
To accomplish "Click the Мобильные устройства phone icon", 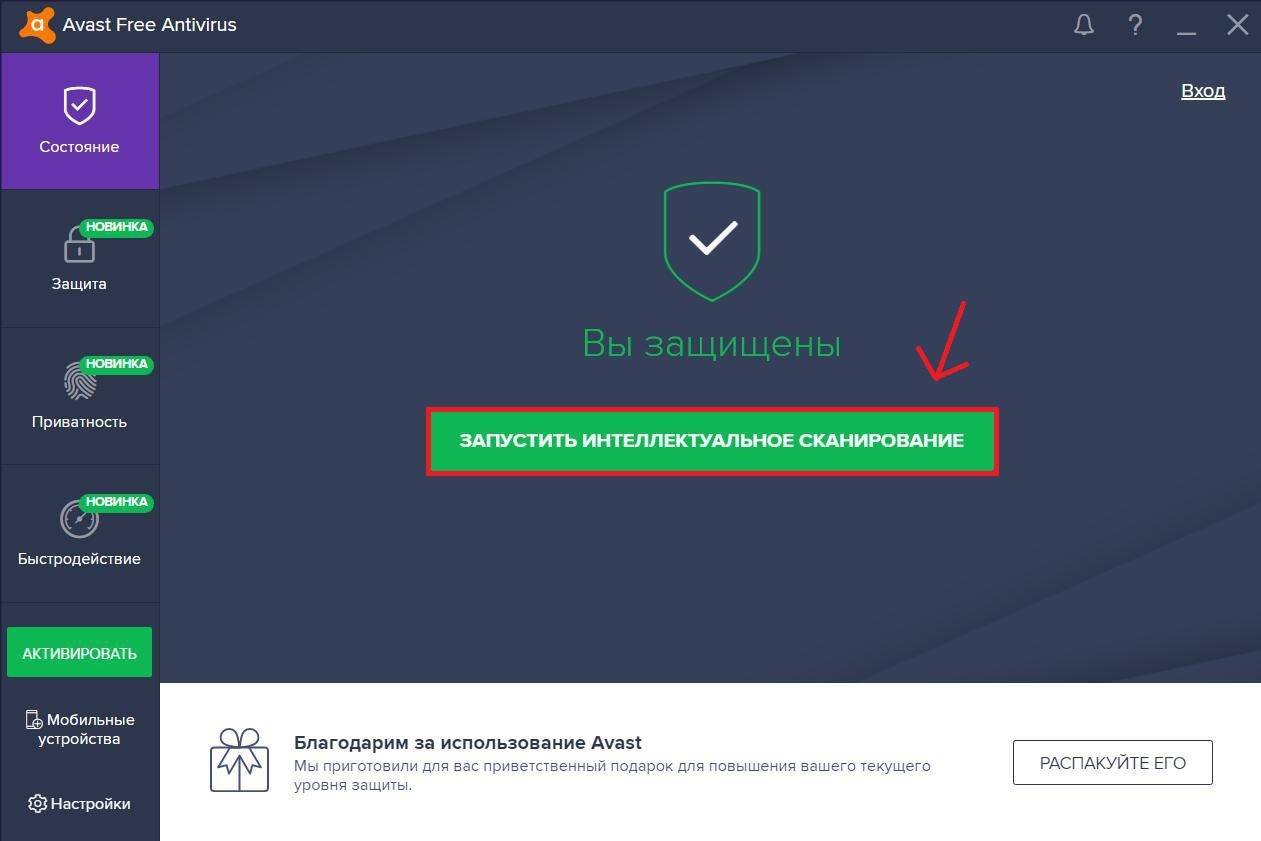I will click(34, 720).
